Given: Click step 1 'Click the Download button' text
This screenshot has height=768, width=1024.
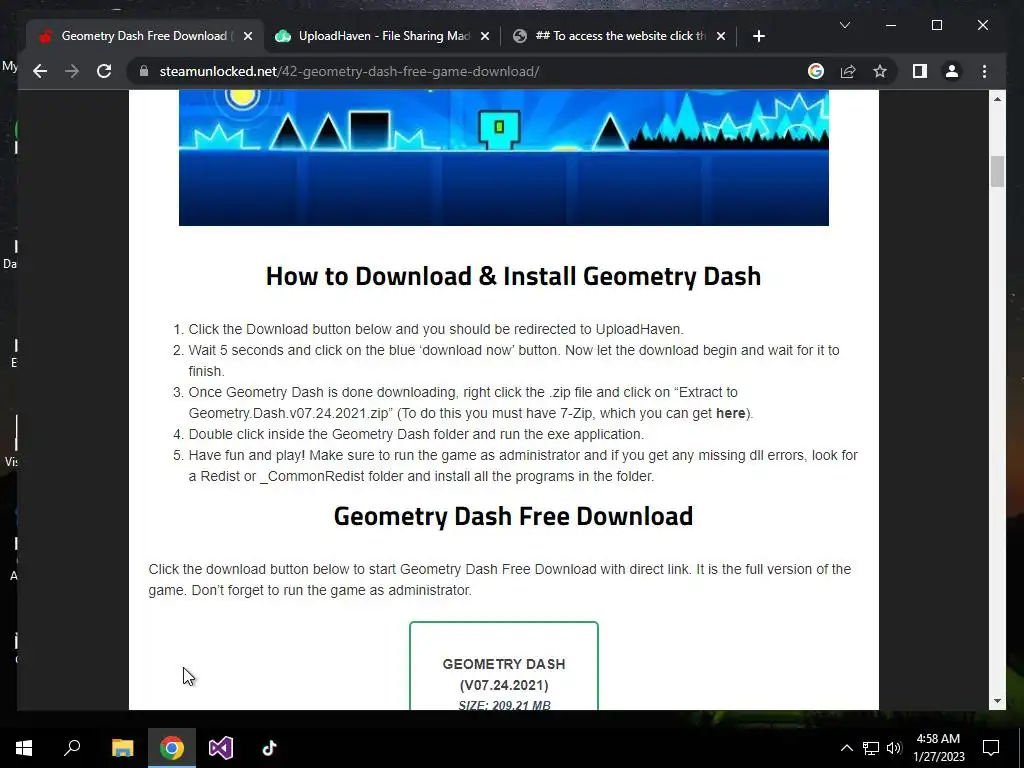Looking at the screenshot, I should pos(436,329).
